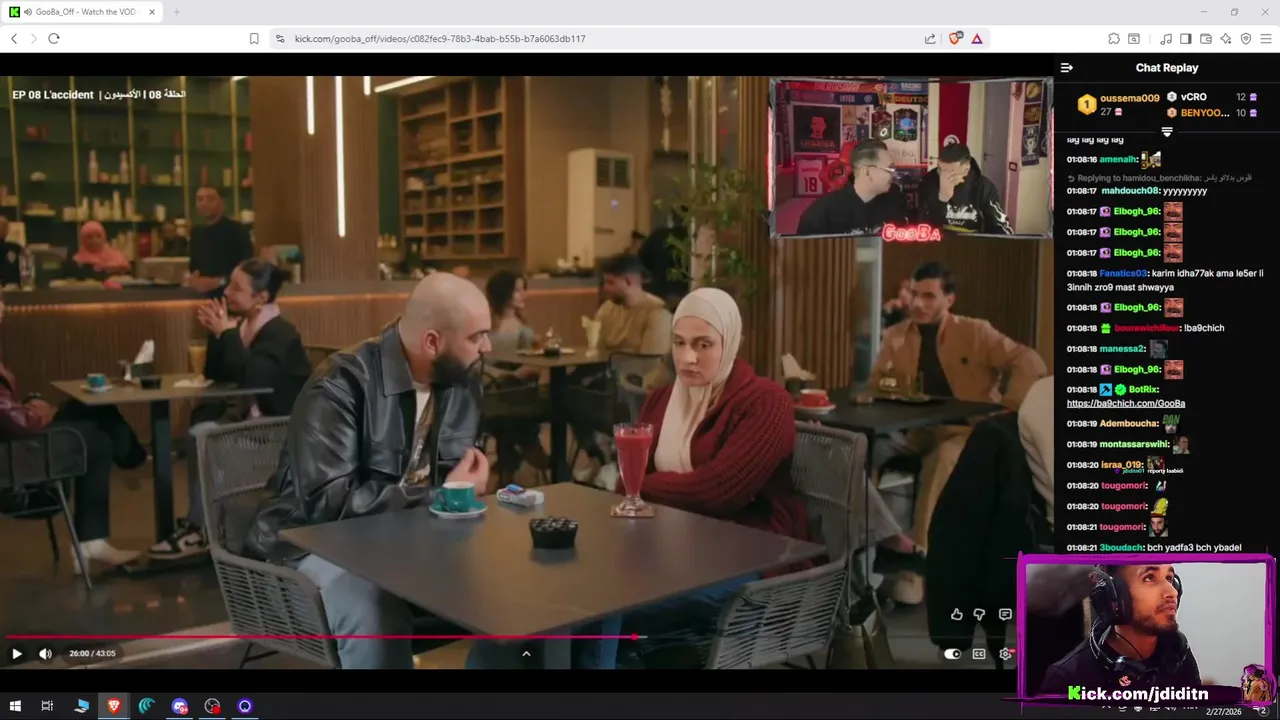The image size is (1280, 720).
Task: Like the video with thumbs-up icon
Action: tap(956, 614)
